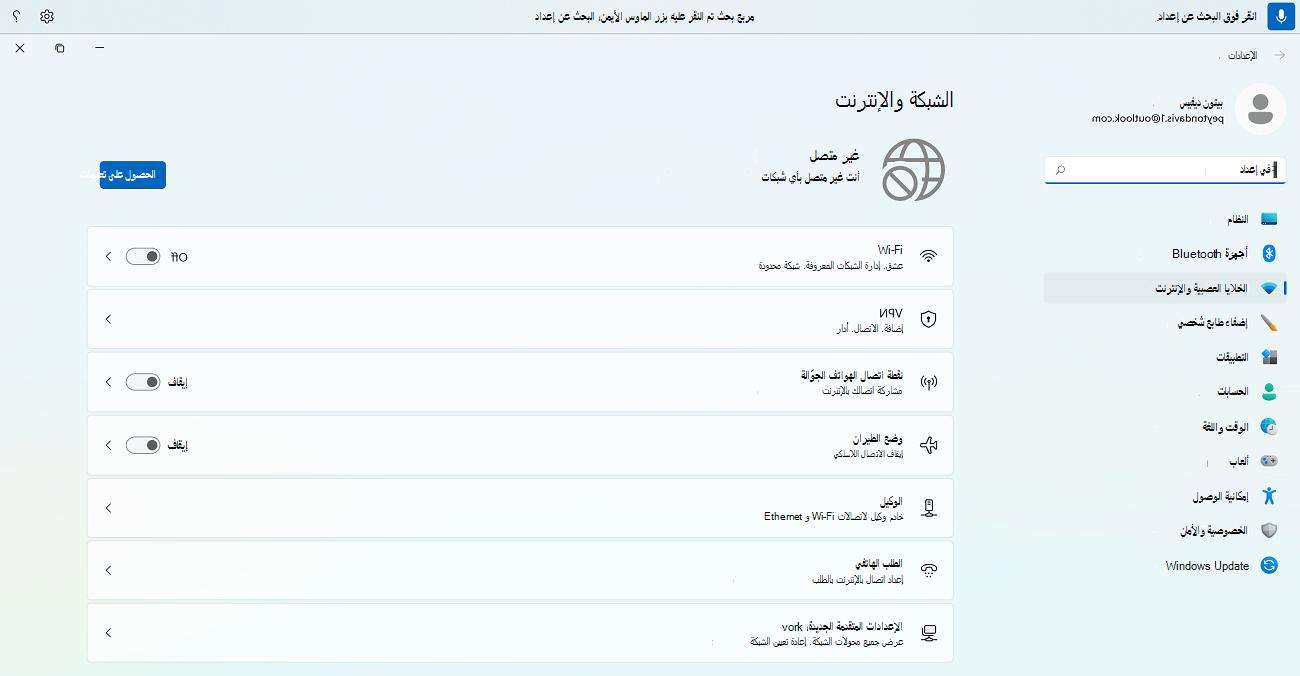This screenshot has width=1300, height=676.
Task: Expand the Wi-Fi row chevron
Action: pyautogui.click(x=108, y=257)
